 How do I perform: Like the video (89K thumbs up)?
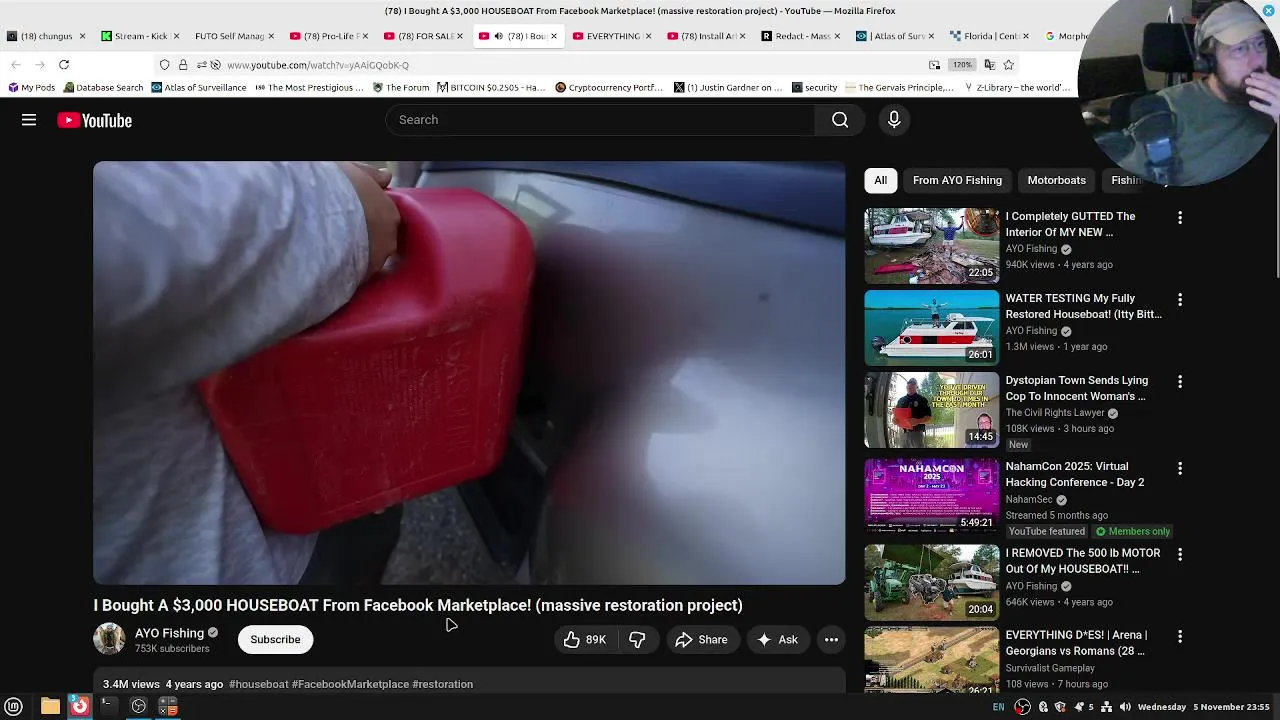coord(585,640)
